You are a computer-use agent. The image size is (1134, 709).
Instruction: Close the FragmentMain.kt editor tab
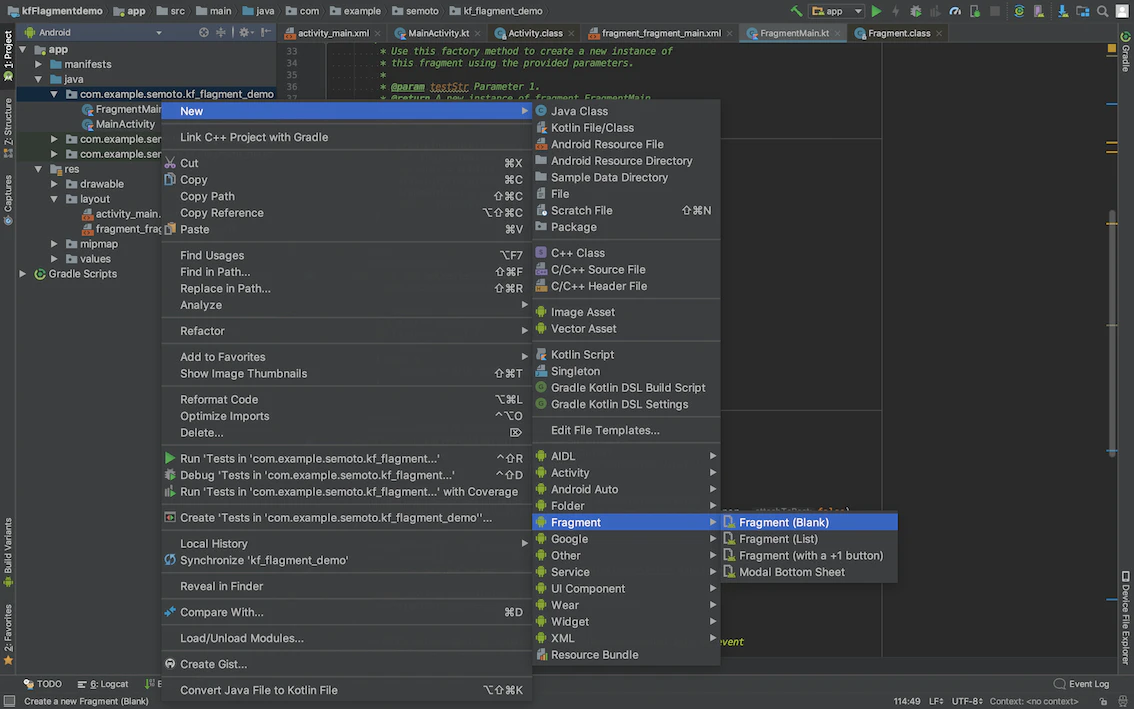point(837,33)
